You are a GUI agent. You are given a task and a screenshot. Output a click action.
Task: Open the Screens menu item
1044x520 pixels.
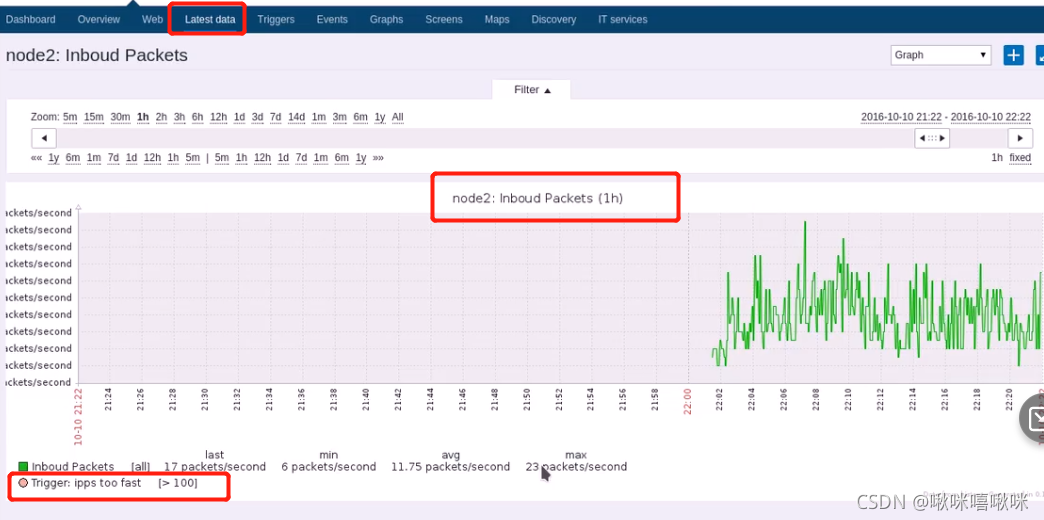[x=444, y=19]
